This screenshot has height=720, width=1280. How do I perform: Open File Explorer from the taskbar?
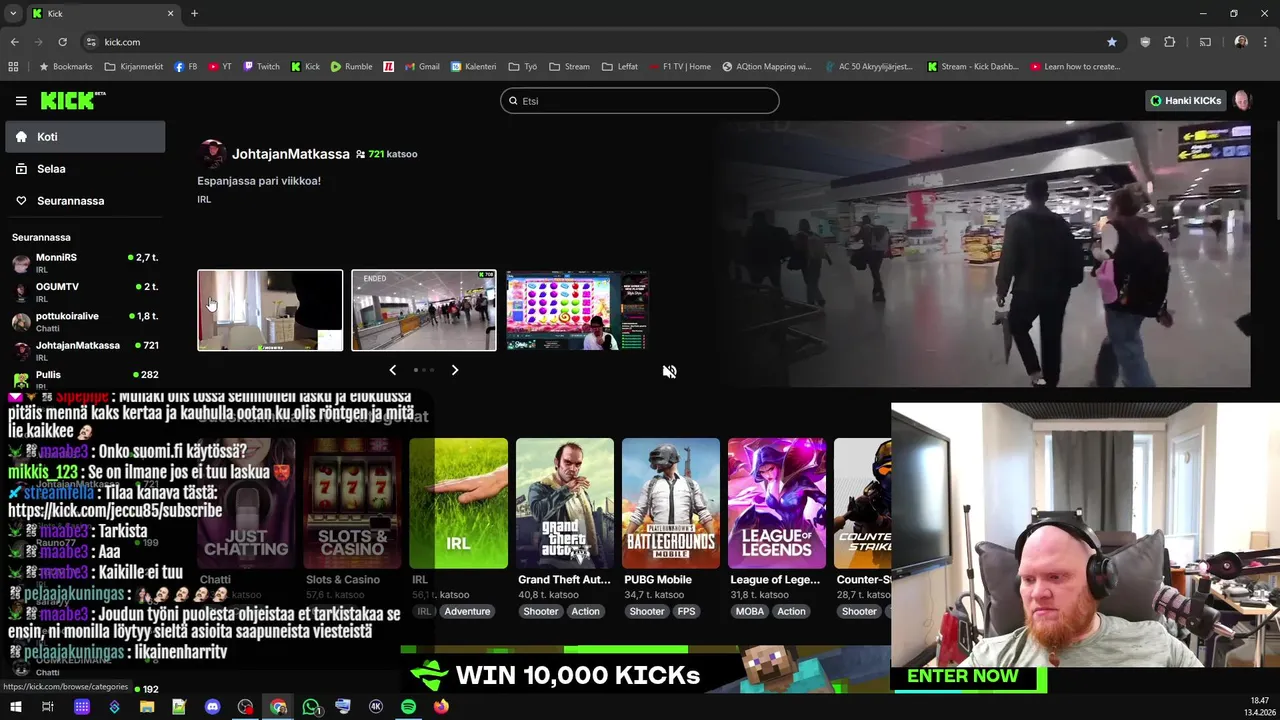click(147, 707)
